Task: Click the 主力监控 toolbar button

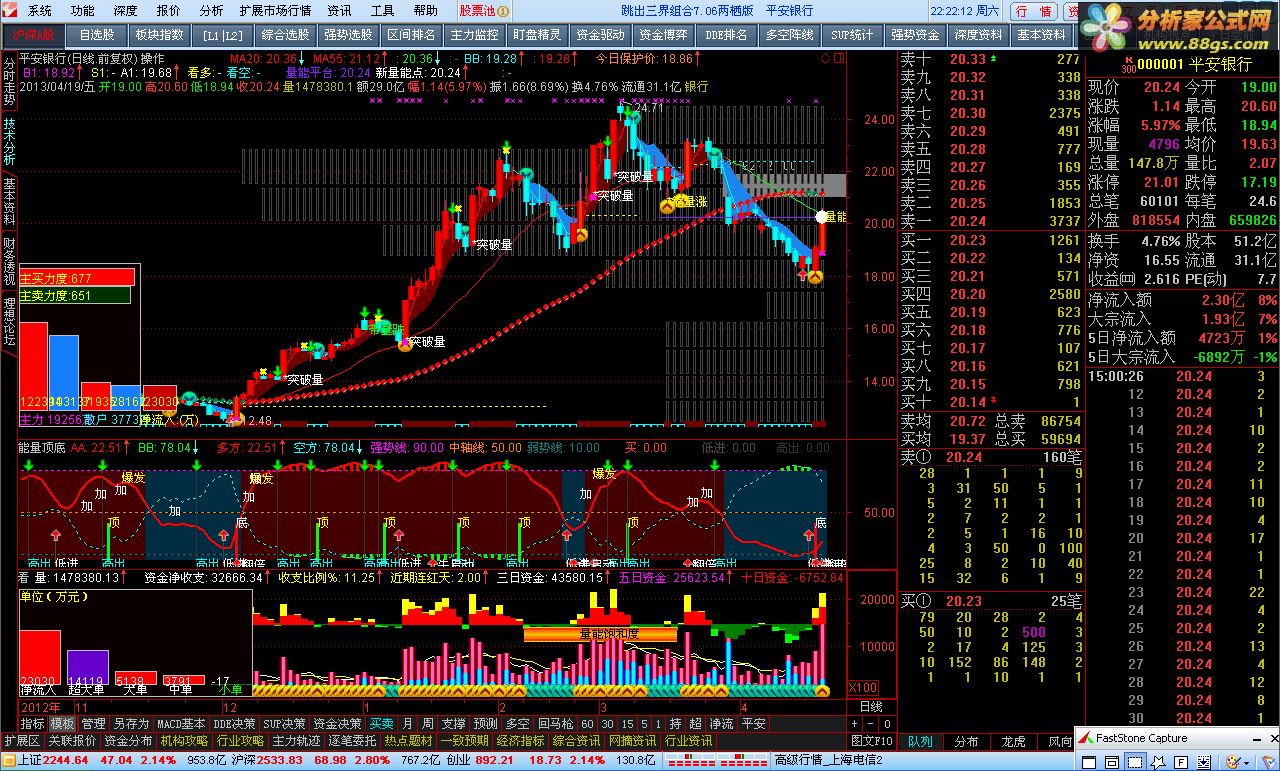Action: click(474, 34)
